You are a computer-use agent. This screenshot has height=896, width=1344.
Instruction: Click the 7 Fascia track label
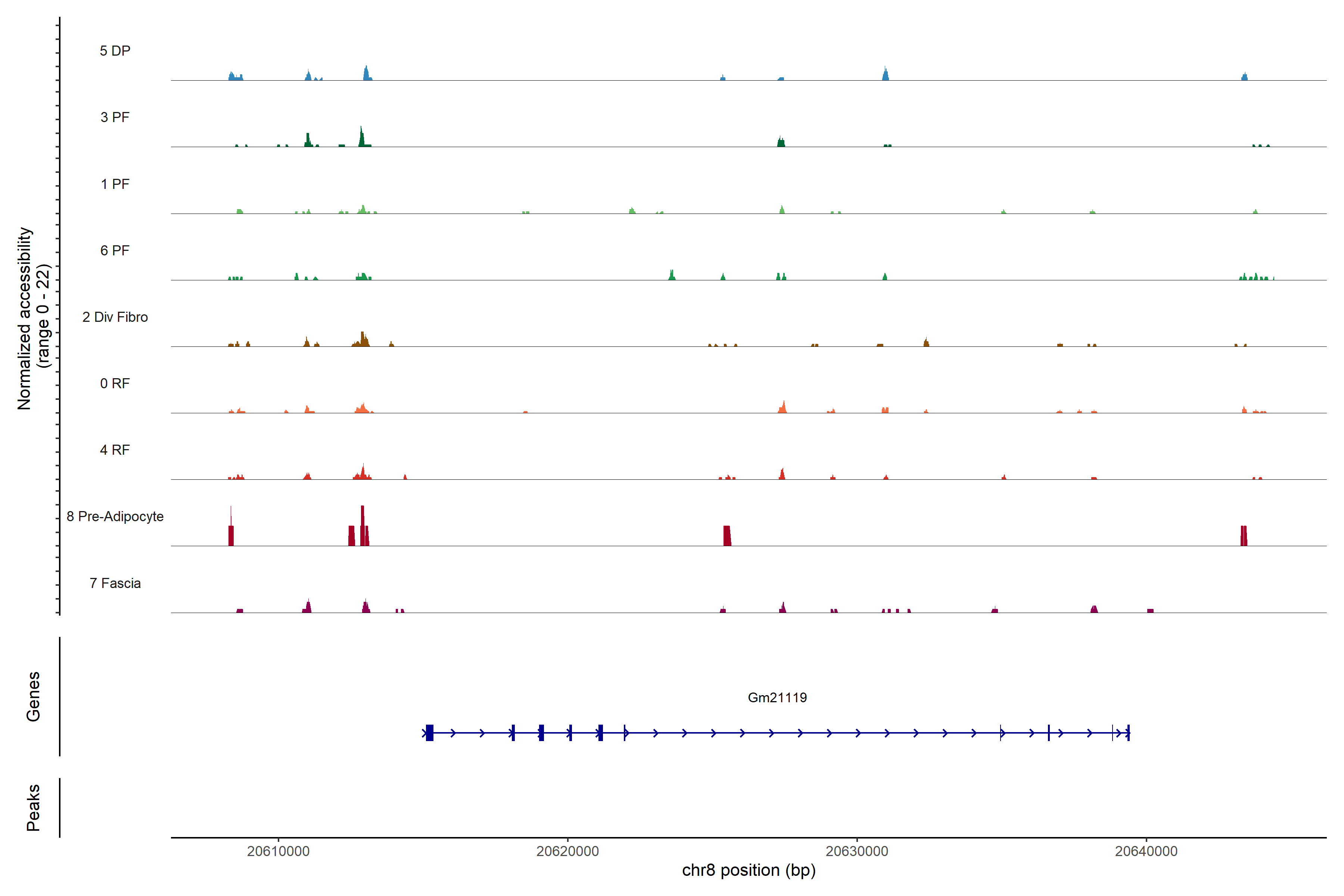click(x=115, y=583)
